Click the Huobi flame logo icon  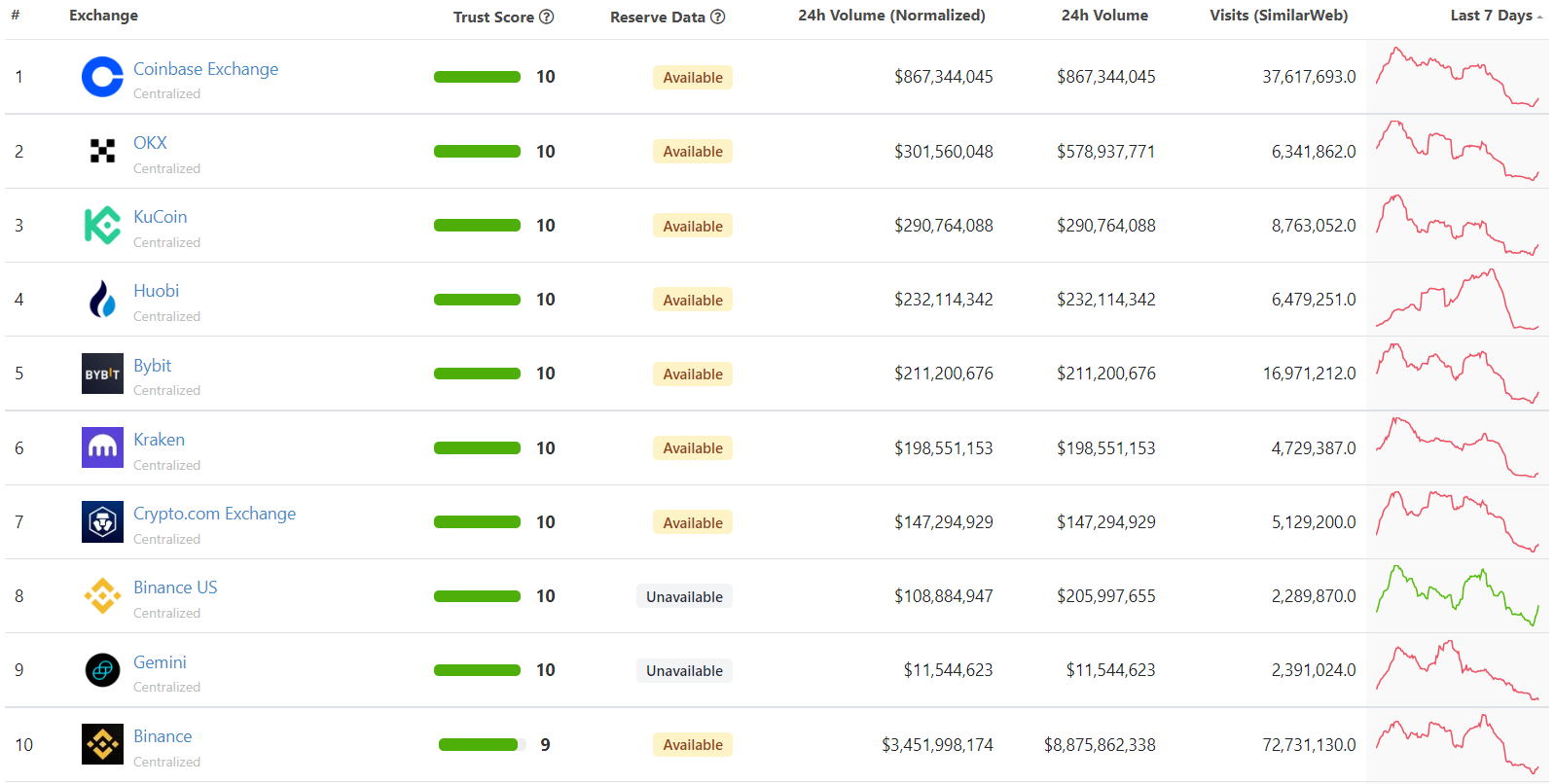point(102,300)
